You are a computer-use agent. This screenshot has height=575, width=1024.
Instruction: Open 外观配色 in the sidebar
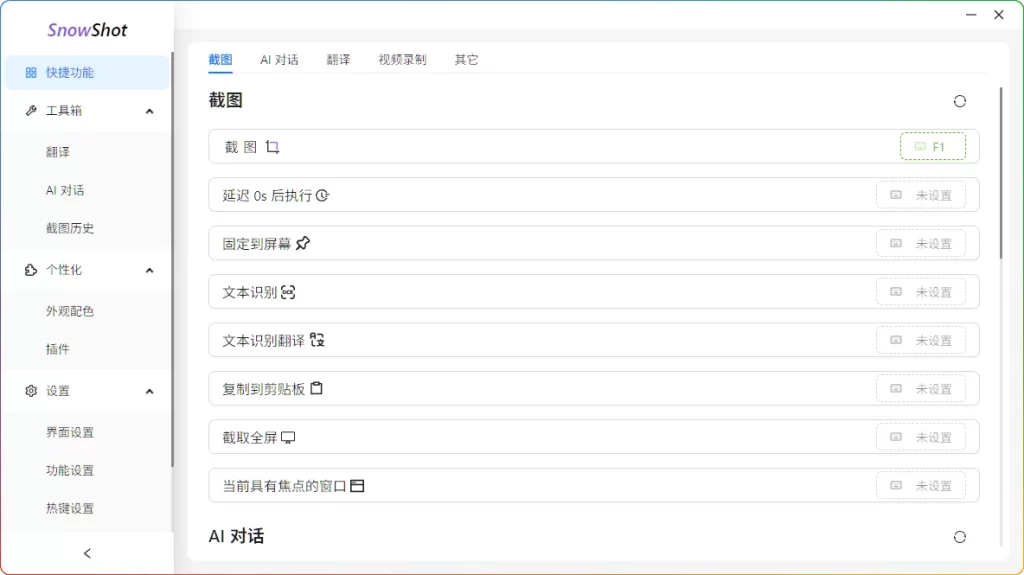pyautogui.click(x=87, y=311)
